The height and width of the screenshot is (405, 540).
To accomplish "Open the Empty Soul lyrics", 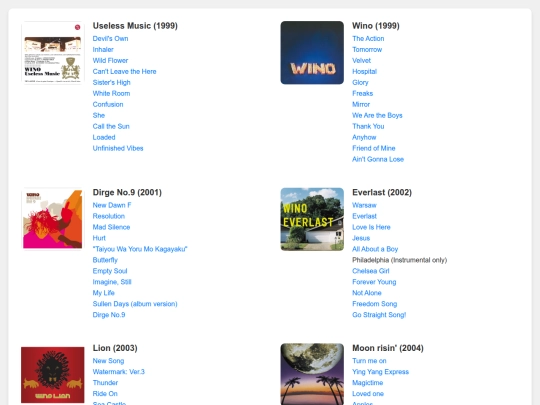I will (x=110, y=271).
